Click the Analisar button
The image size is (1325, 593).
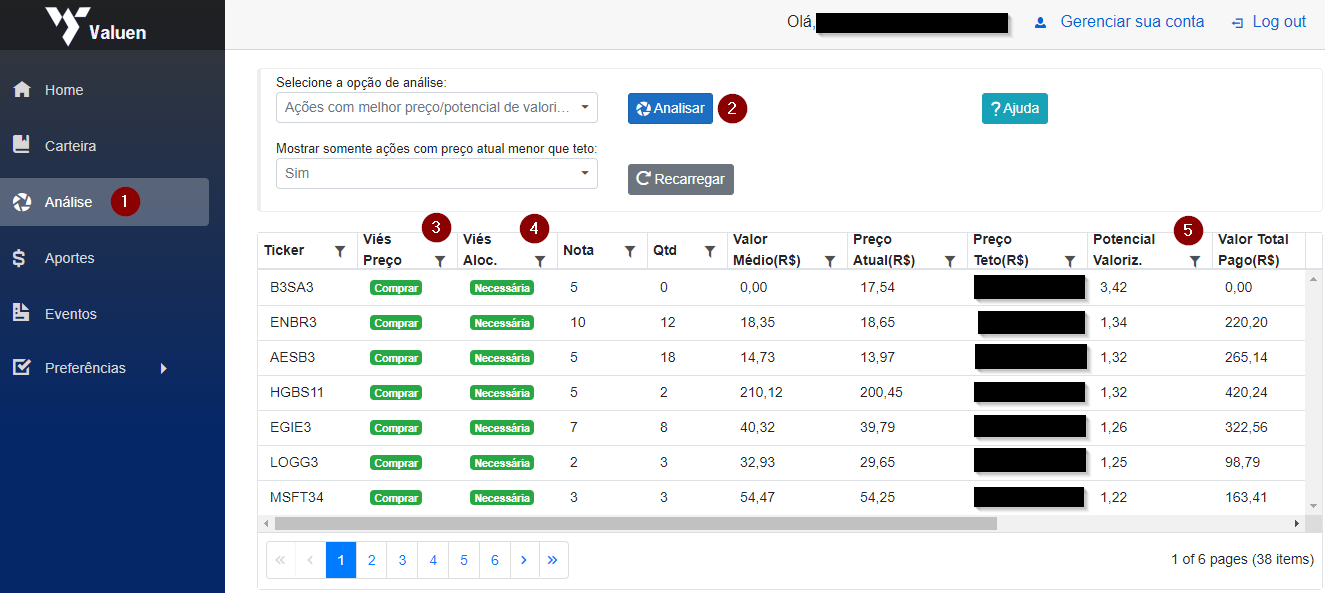pos(670,109)
